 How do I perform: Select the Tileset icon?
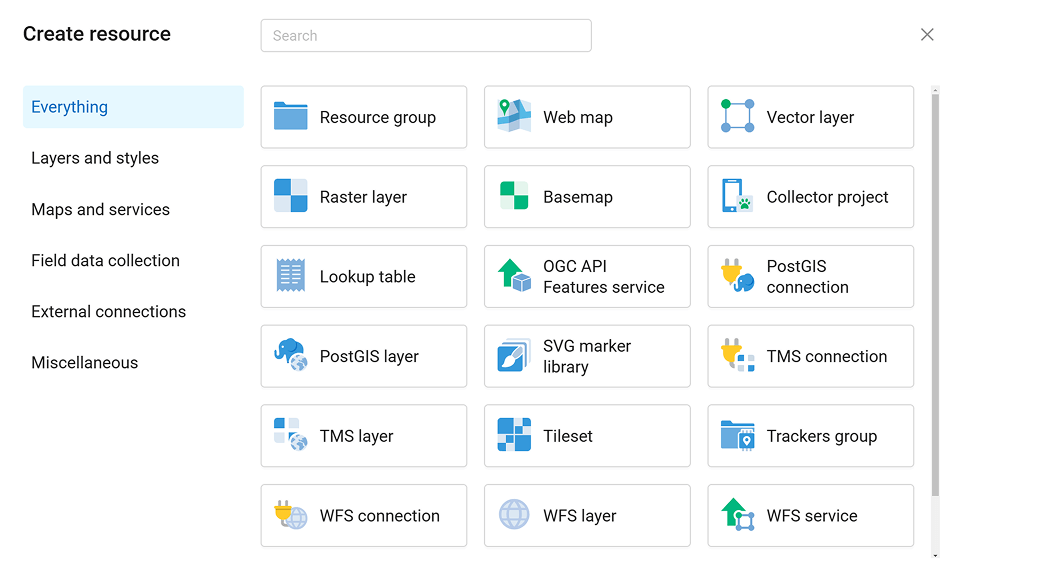[x=514, y=436]
